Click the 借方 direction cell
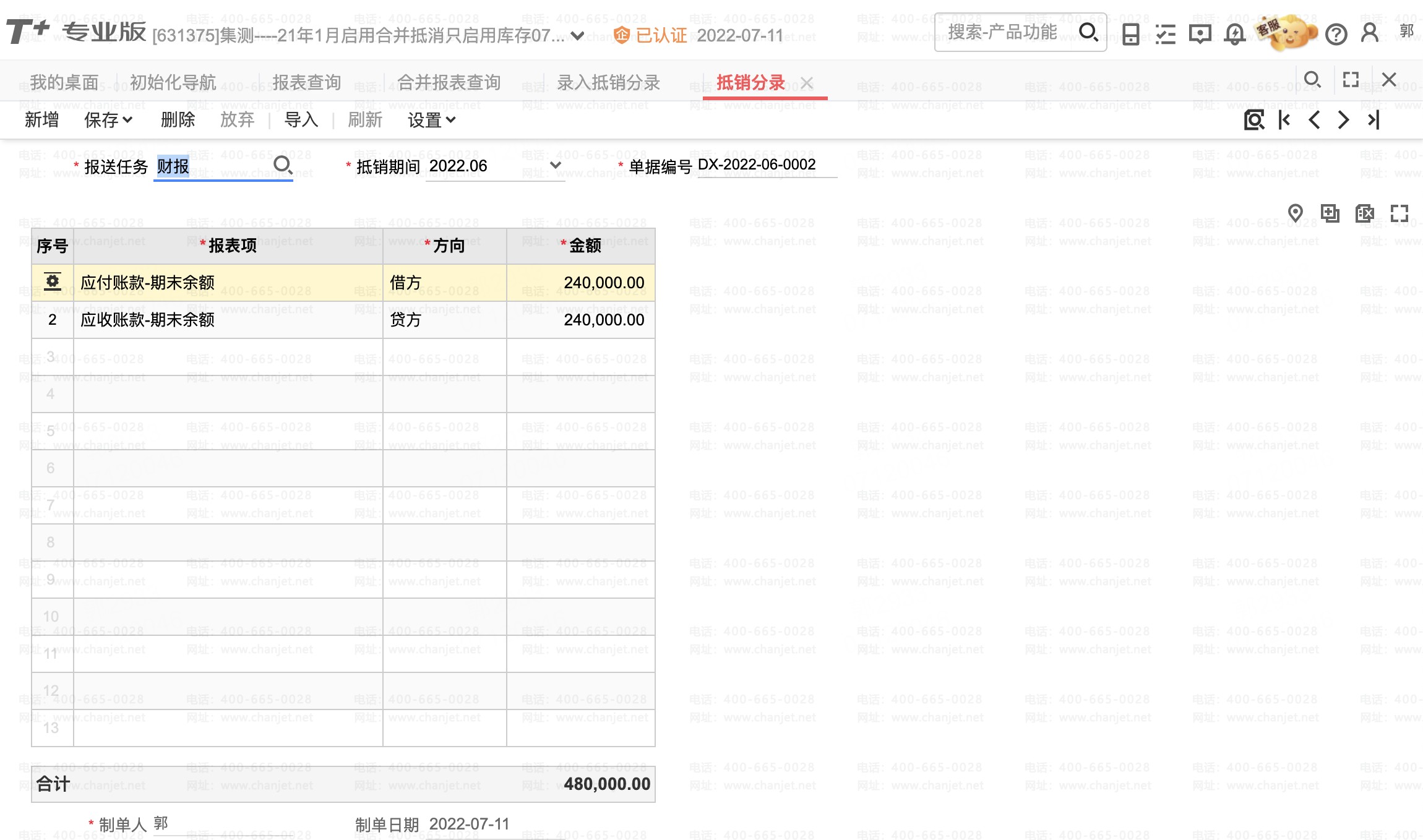Image resolution: width=1423 pixels, height=840 pixels. pyautogui.click(x=445, y=283)
